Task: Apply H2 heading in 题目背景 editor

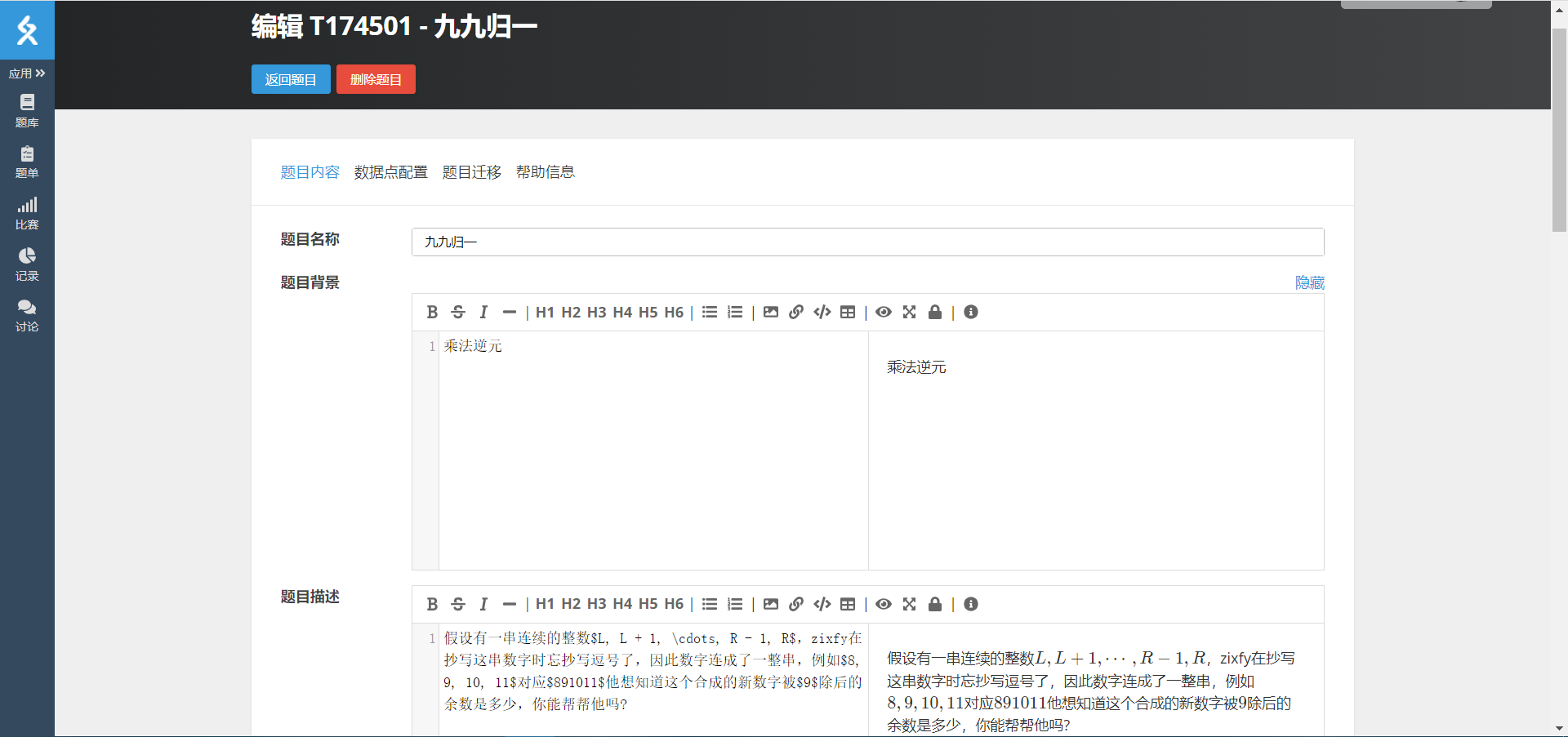Action: [571, 312]
